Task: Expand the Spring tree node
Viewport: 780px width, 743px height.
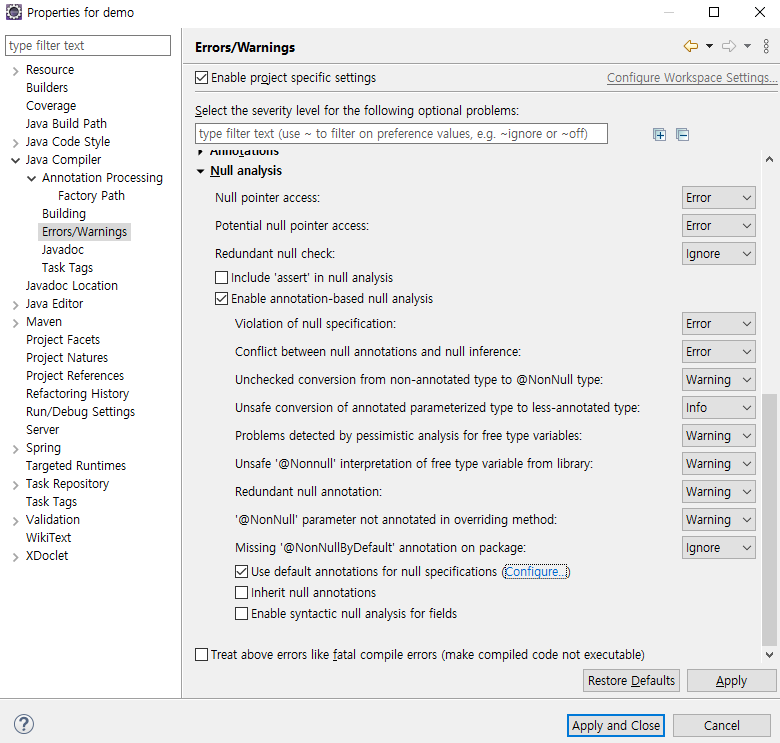Action: 15,449
